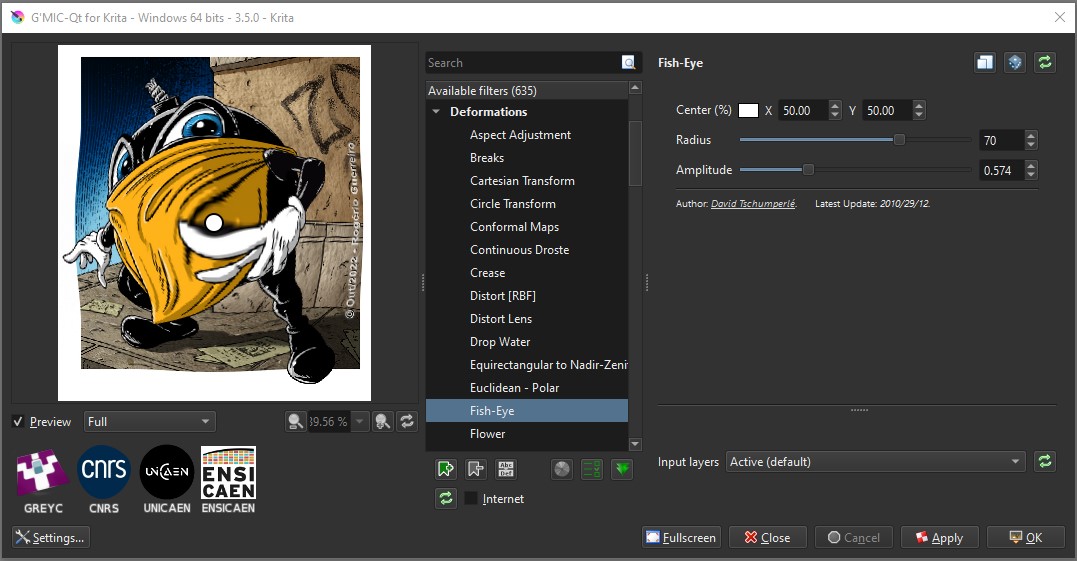Image resolution: width=1077 pixels, height=561 pixels.
Task: Click the search magnifier icon in filter search box
Action: (628, 63)
